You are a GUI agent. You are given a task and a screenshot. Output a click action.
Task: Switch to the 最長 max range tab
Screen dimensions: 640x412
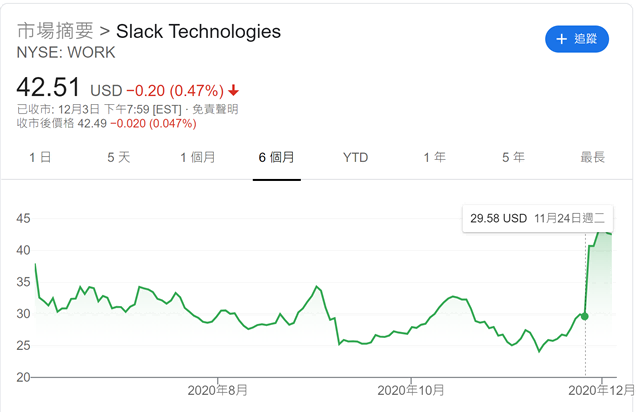pos(592,157)
